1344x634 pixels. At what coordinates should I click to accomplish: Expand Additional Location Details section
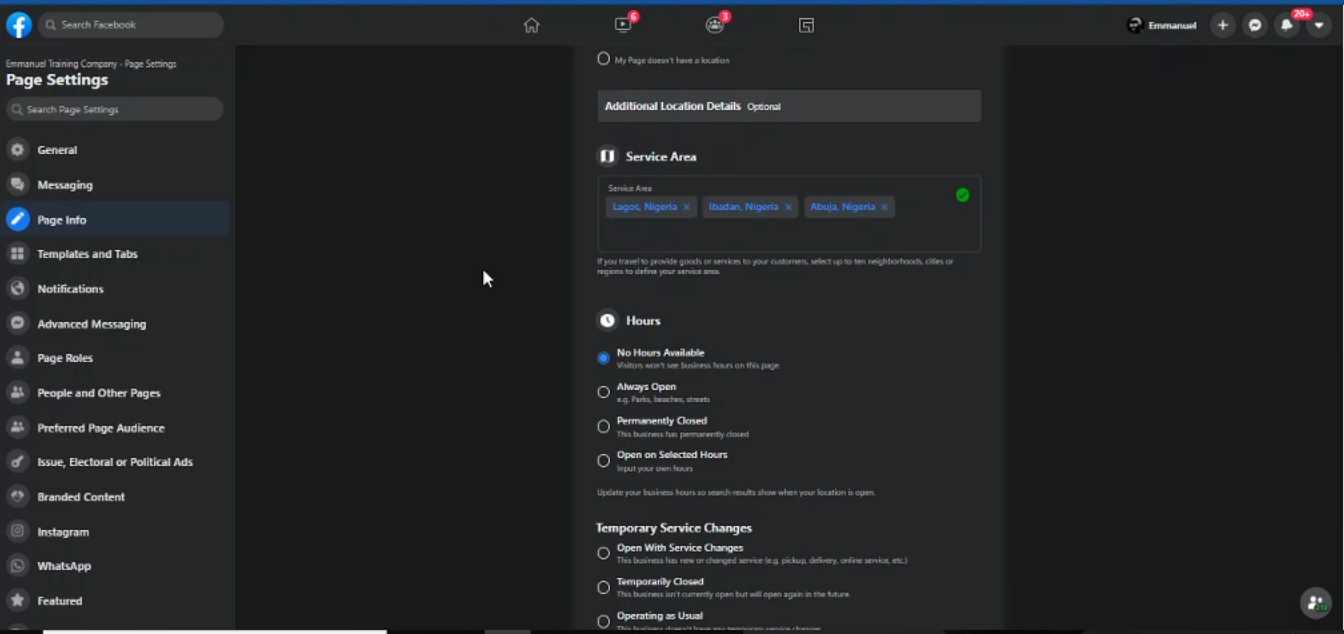click(789, 106)
